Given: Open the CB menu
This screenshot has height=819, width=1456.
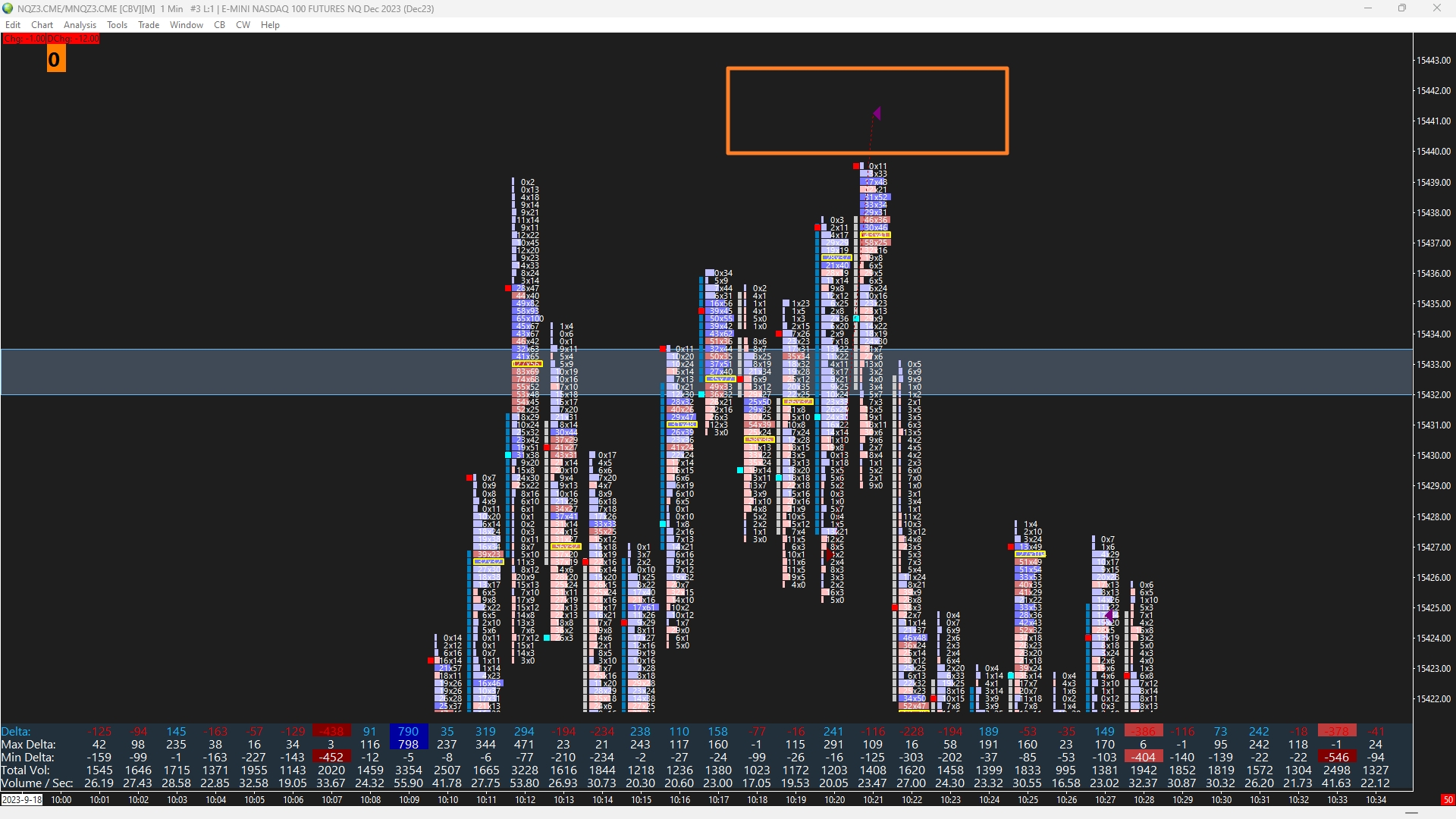Looking at the screenshot, I should 219,25.
